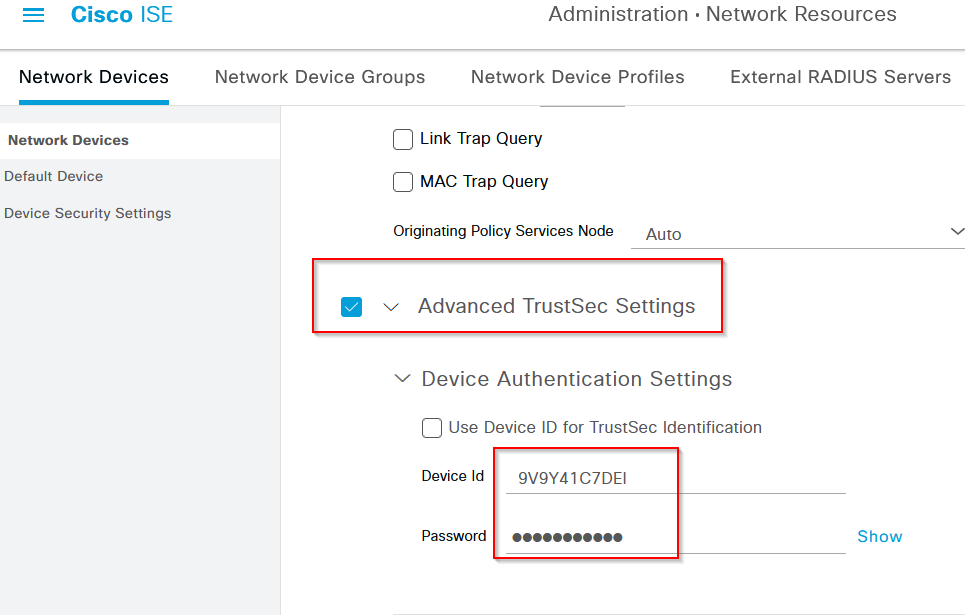Screen dimensions: 965x615
Task: Switch to the Network Devices tab
Action: tap(94, 77)
